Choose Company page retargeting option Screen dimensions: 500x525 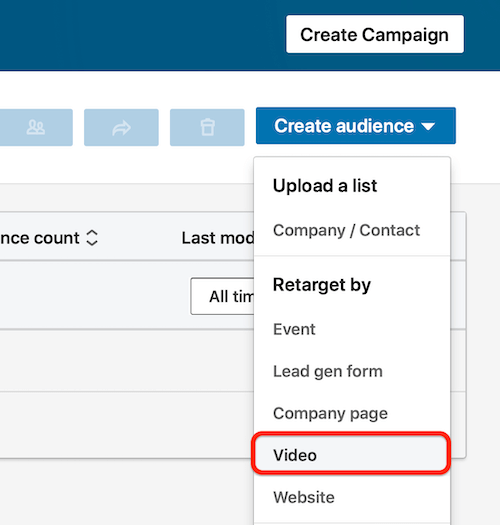330,414
